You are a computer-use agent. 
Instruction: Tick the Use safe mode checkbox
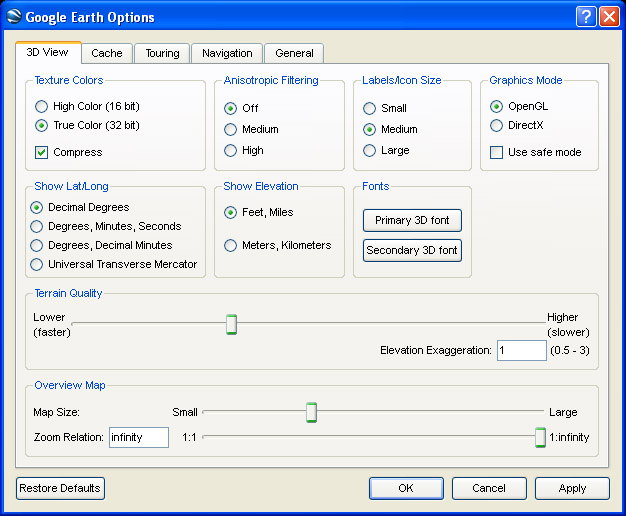click(x=497, y=152)
